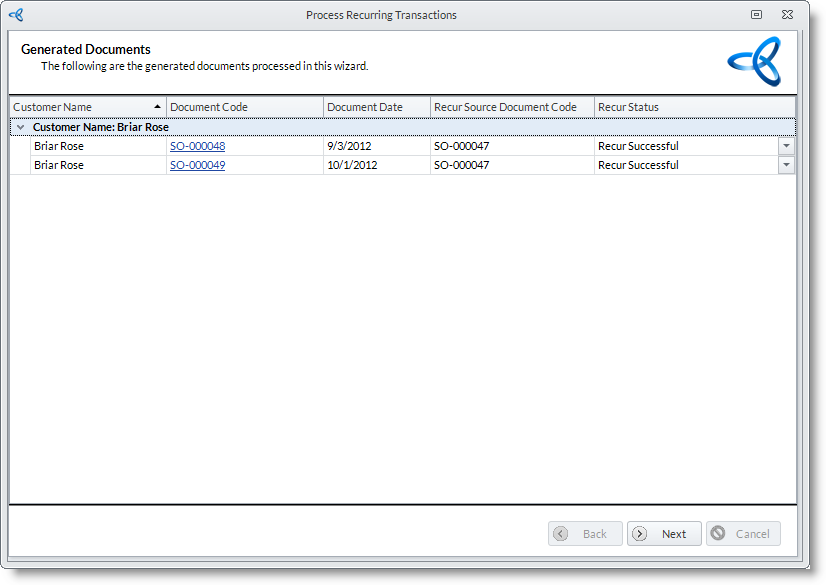This screenshot has height=585, width=826.
Task: Click Briar Rose name in SO-000048 row
Action: tap(59, 146)
